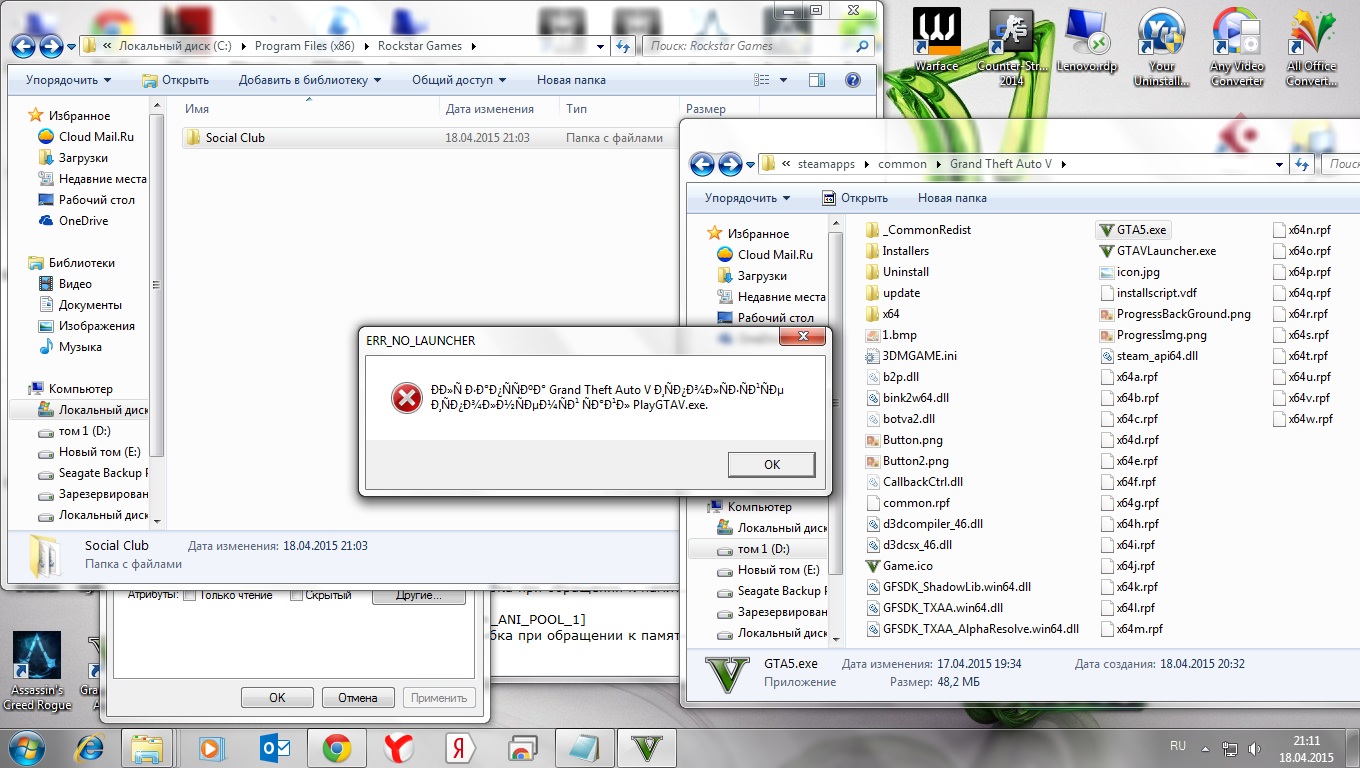Sort by 'Имя' column header

[310, 109]
